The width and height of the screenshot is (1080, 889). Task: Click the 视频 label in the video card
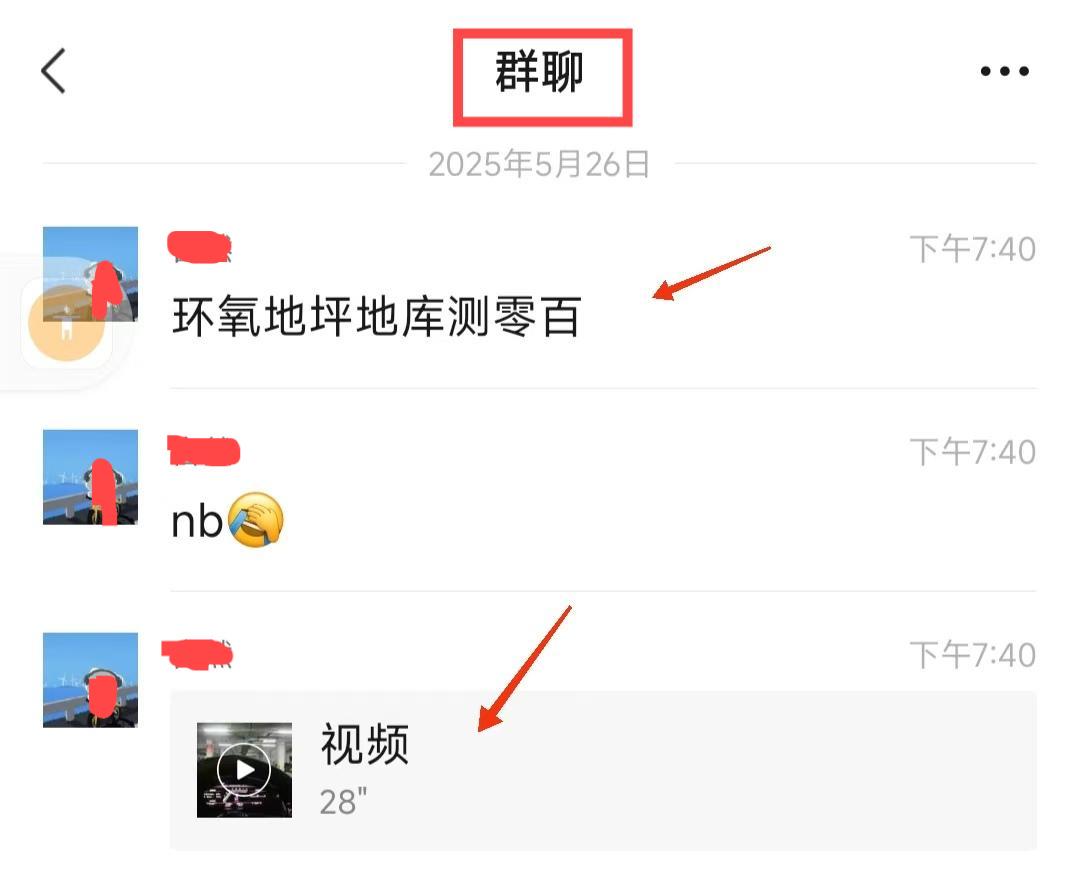pyautogui.click(x=365, y=744)
